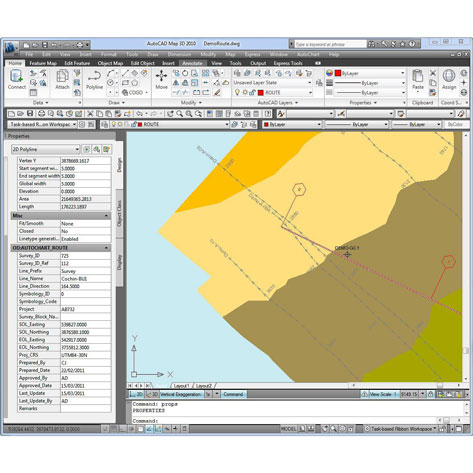This screenshot has height=473, width=473.
Task: Open the Object Class side tab
Action: 119,214
